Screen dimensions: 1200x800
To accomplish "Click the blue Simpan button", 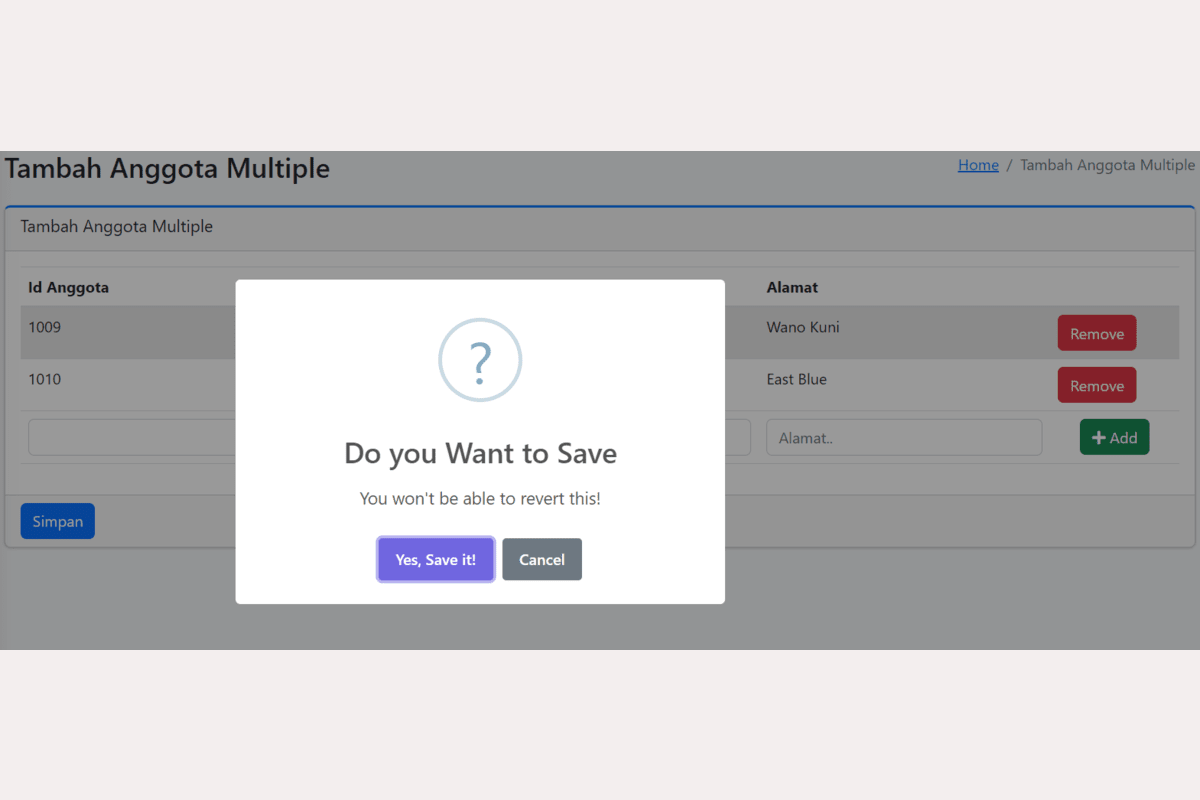I will (58, 521).
